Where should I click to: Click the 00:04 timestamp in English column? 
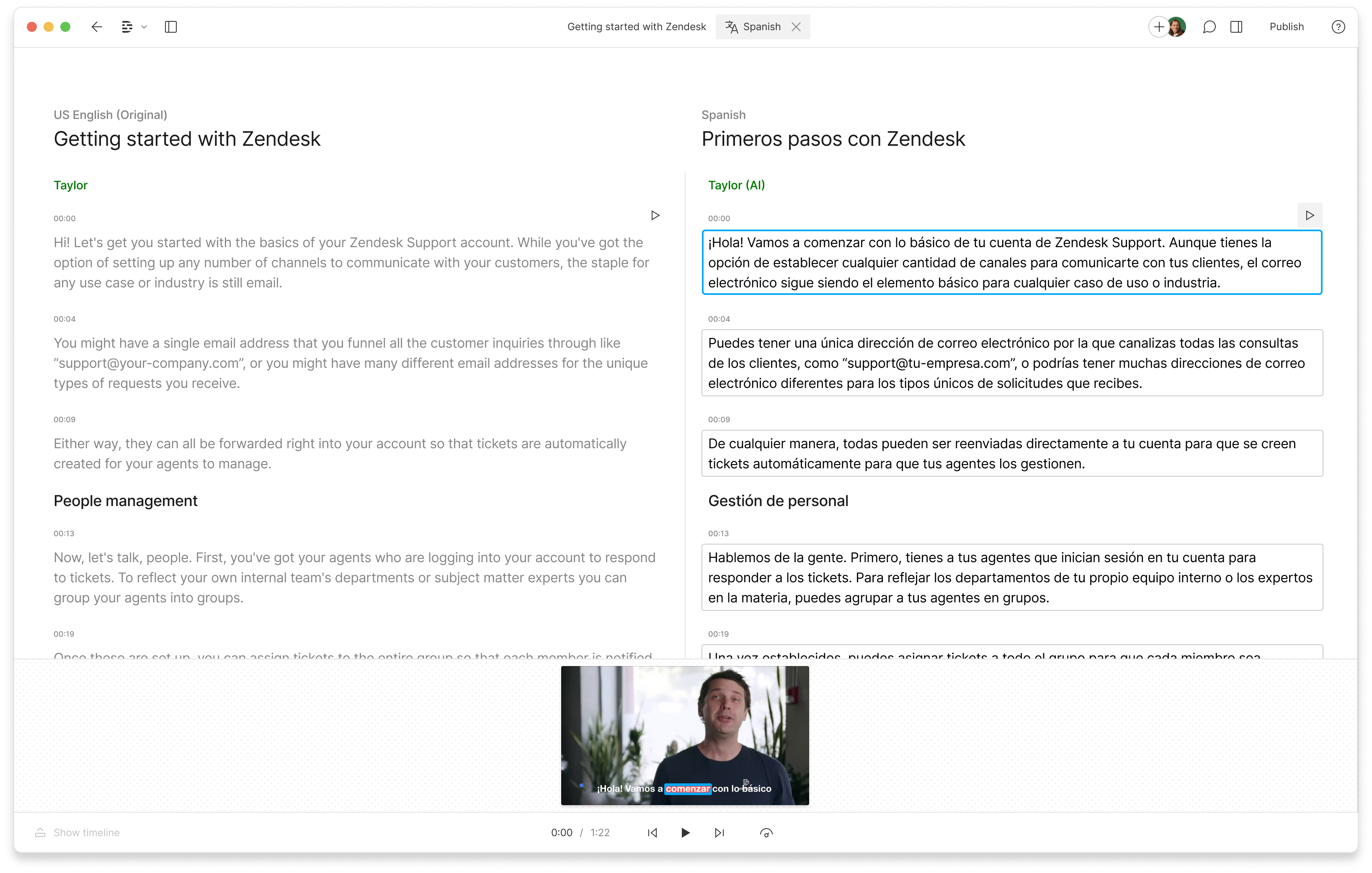[64, 319]
